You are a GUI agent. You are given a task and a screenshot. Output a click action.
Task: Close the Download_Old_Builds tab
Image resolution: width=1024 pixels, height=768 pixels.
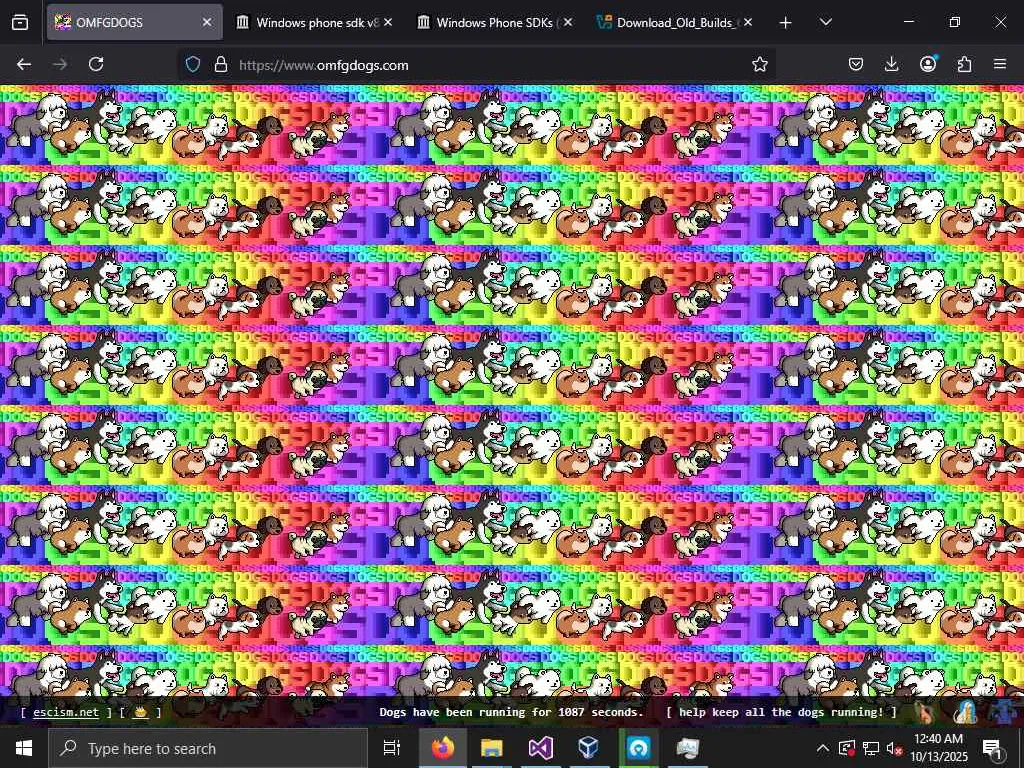[x=748, y=22]
